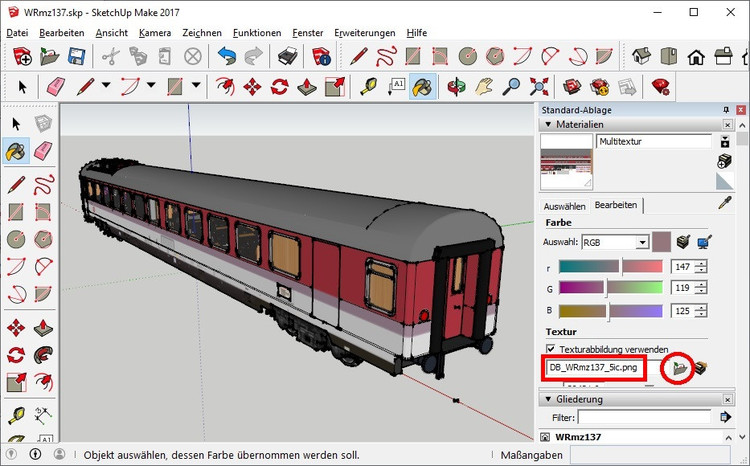Browse for texture image file
Screen dimensions: 750x466
click(x=682, y=368)
